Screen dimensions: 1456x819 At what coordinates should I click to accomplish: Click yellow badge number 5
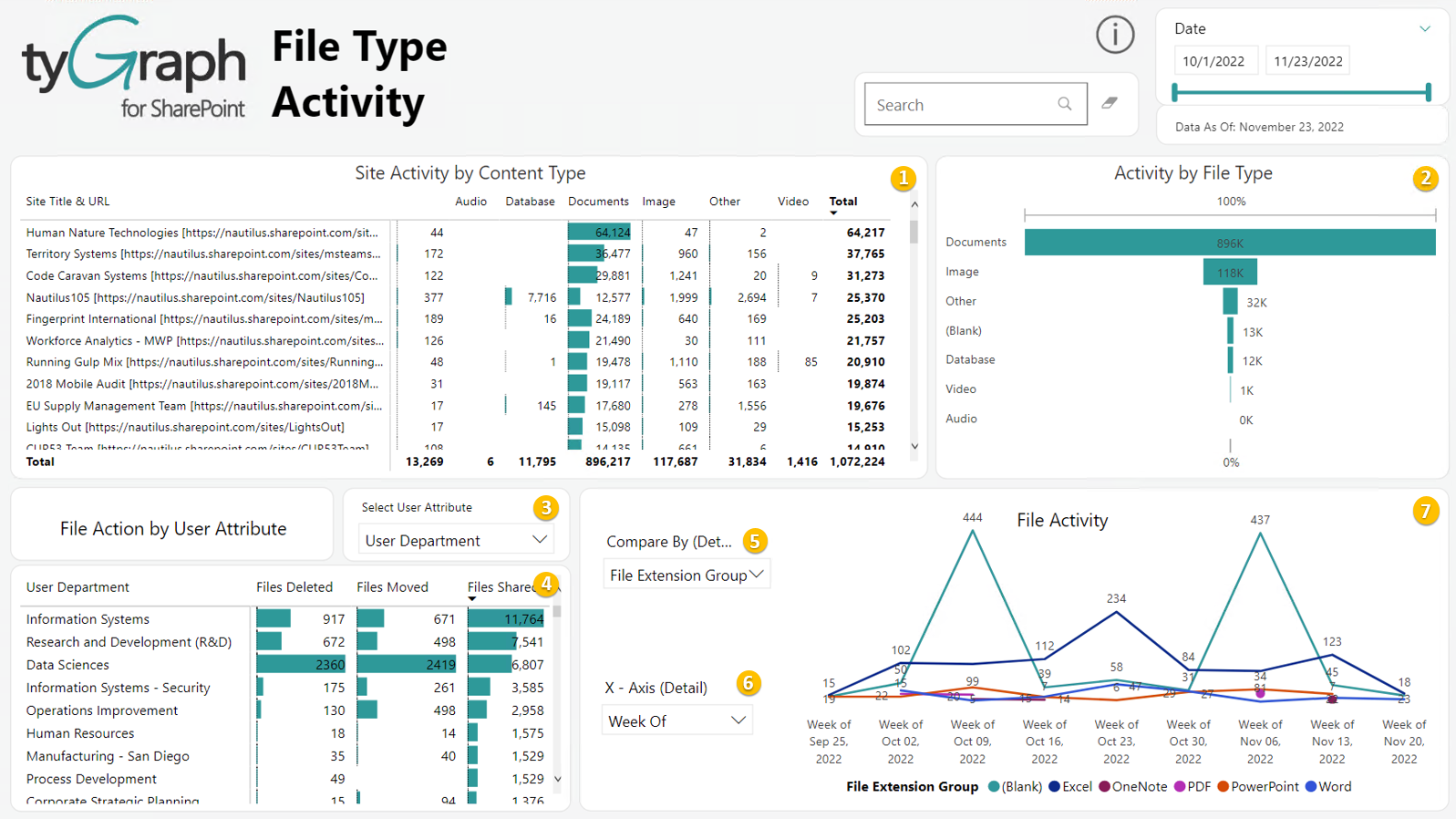pos(754,541)
